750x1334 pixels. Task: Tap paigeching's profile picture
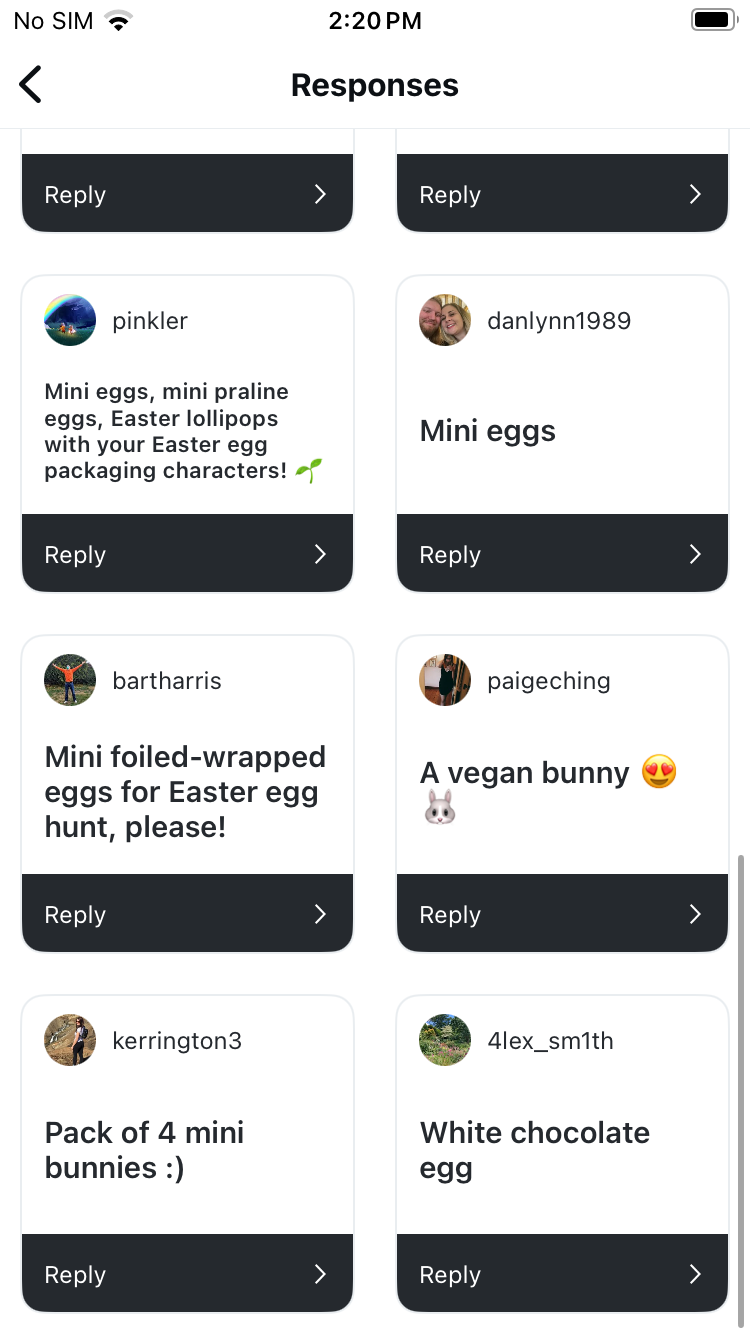click(445, 680)
